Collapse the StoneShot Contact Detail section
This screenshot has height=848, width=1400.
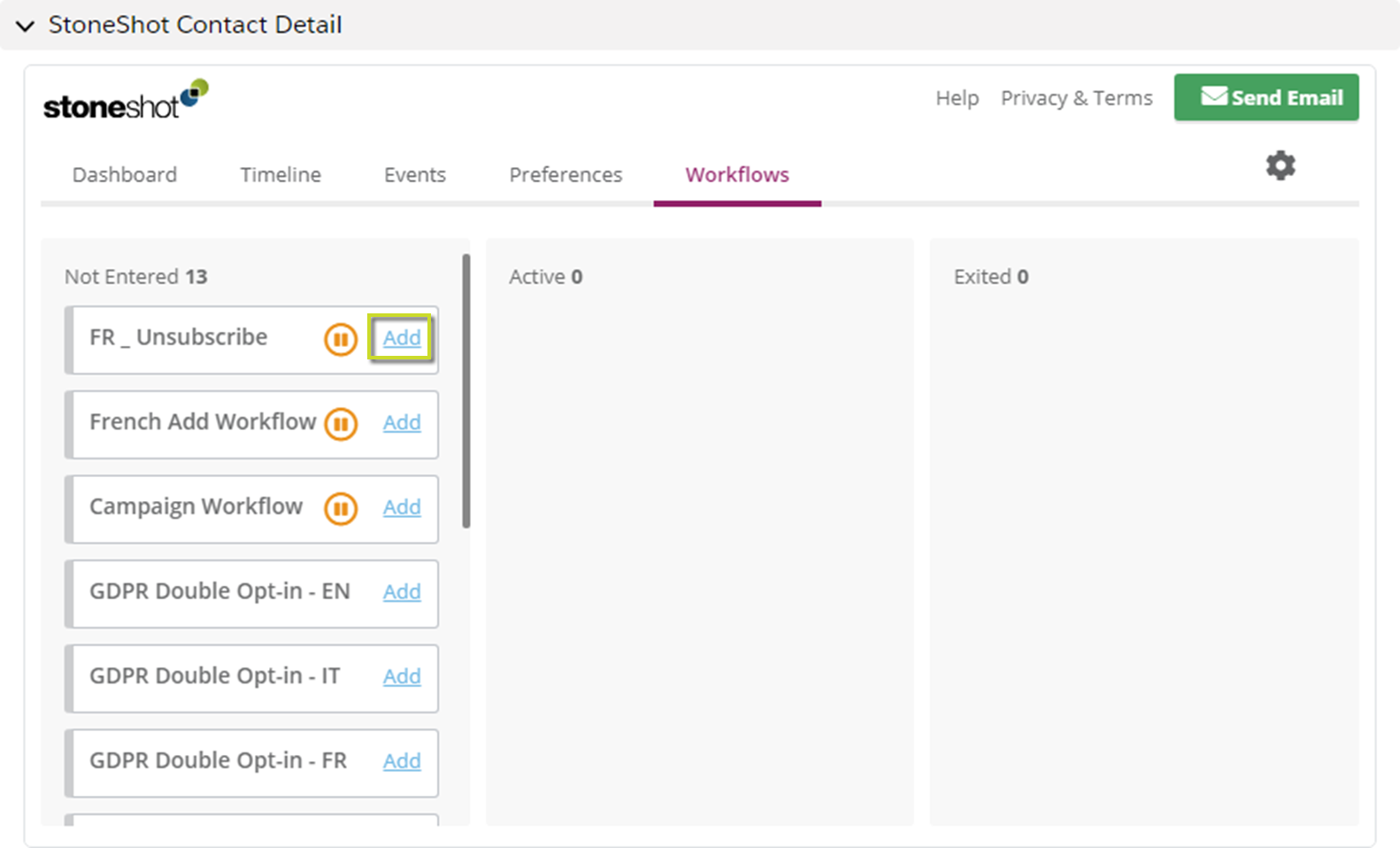coord(25,26)
